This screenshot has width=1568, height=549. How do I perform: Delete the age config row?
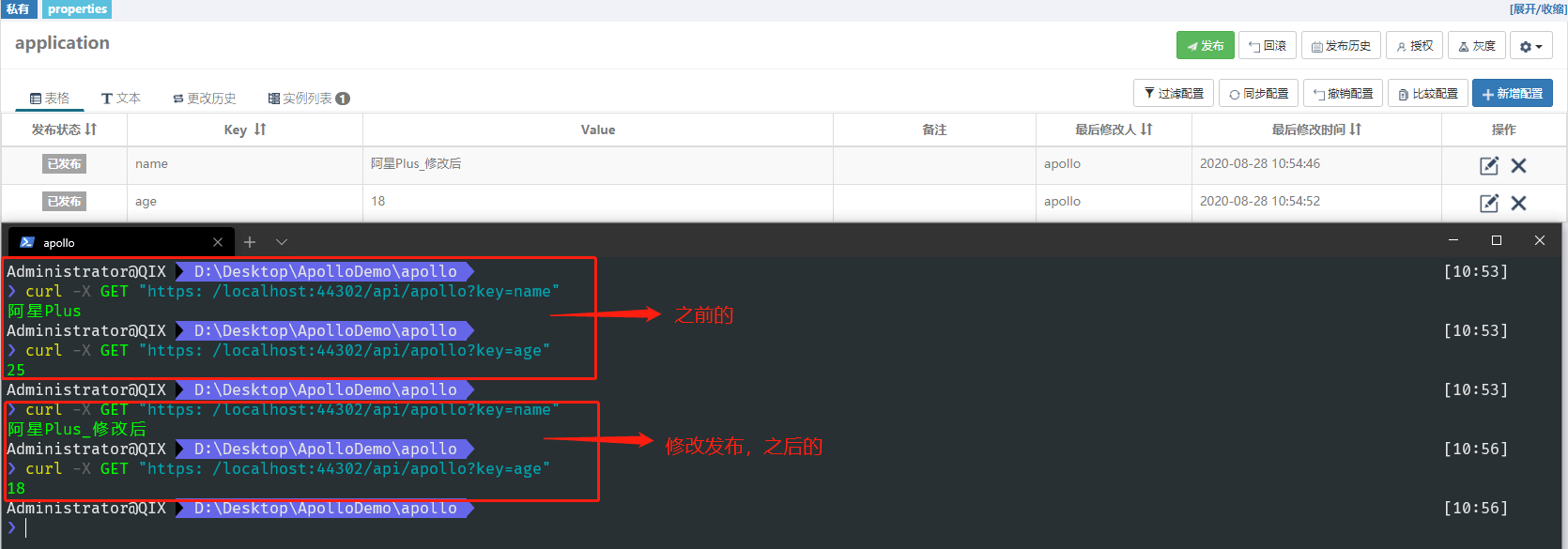coord(1518,203)
